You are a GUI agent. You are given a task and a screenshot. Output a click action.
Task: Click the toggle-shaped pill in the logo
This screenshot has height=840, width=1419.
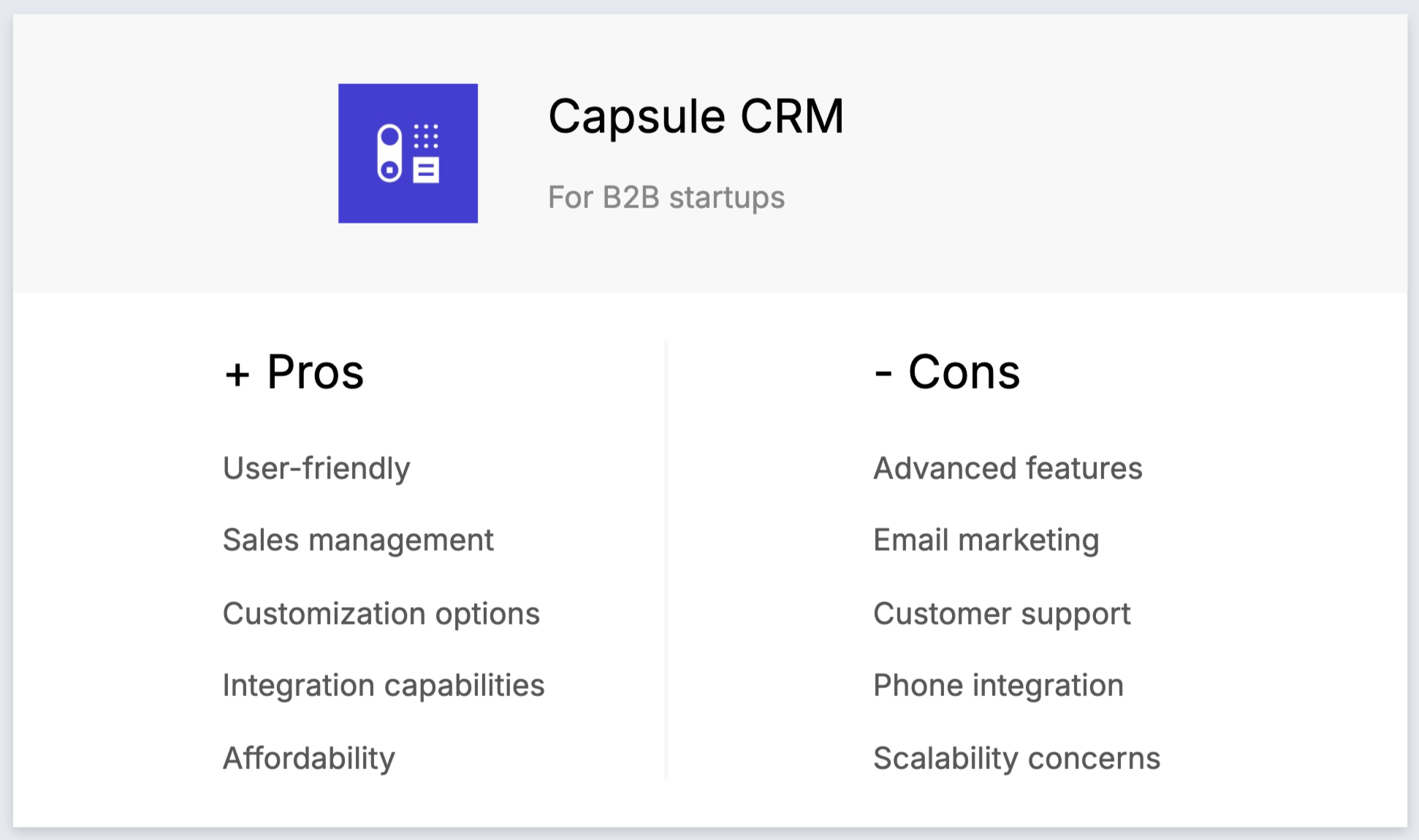coord(389,153)
